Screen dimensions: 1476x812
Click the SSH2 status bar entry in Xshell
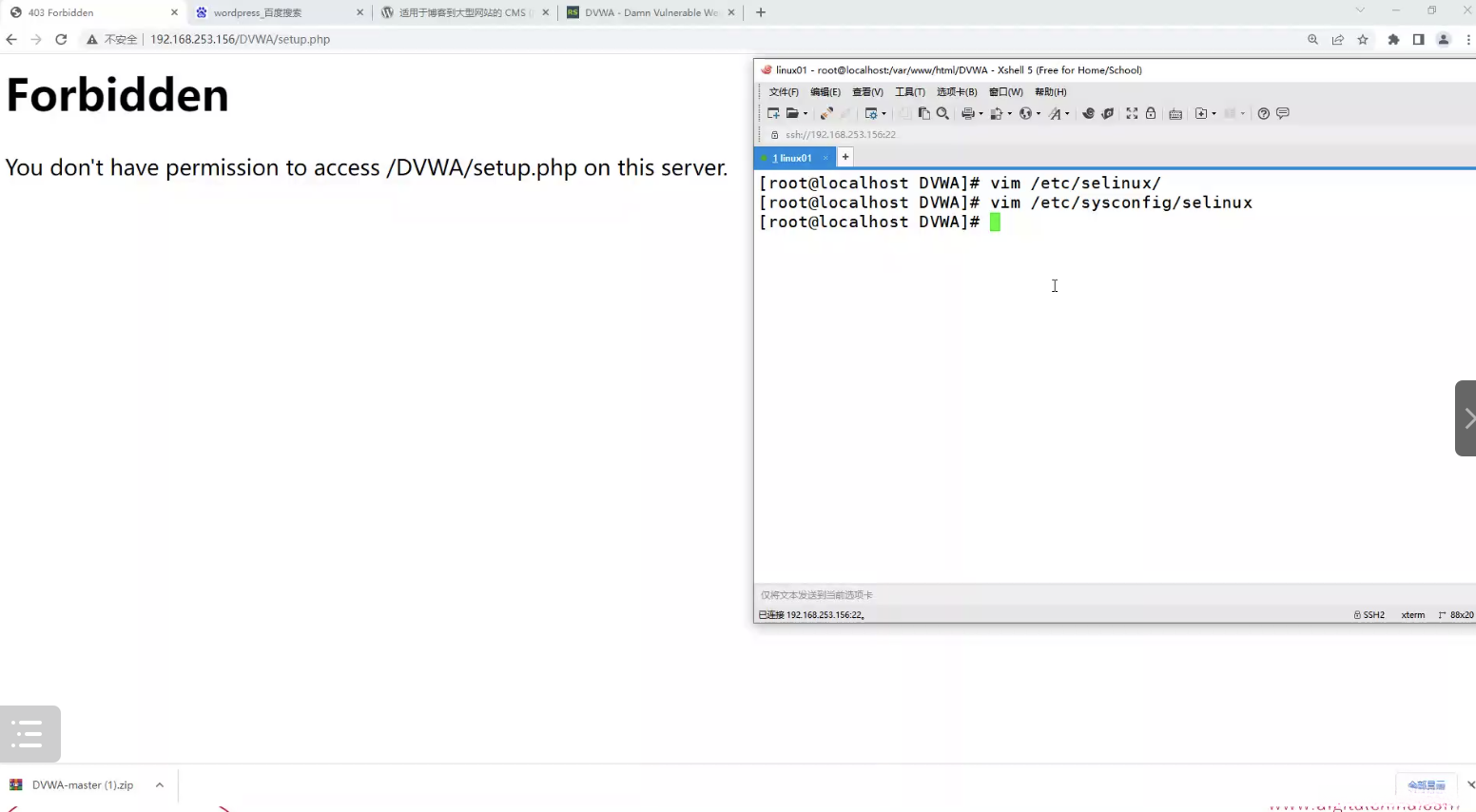1369,615
